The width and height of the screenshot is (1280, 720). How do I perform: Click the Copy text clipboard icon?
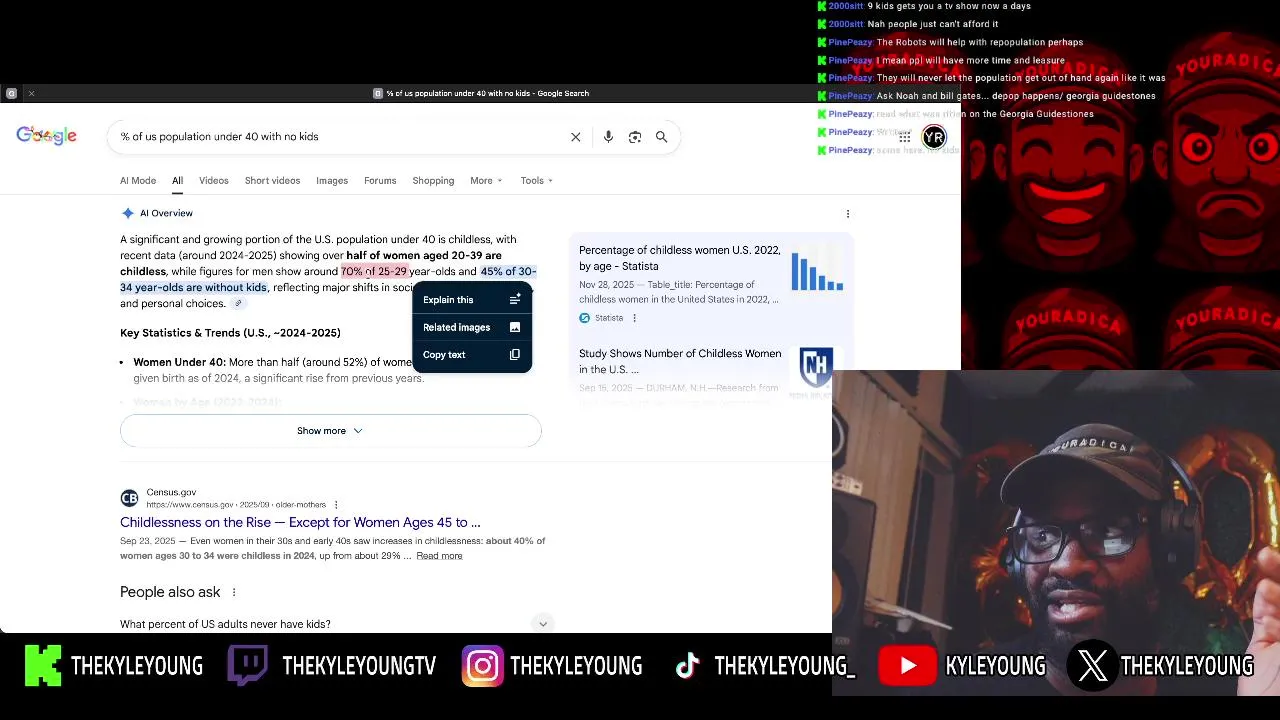(515, 355)
